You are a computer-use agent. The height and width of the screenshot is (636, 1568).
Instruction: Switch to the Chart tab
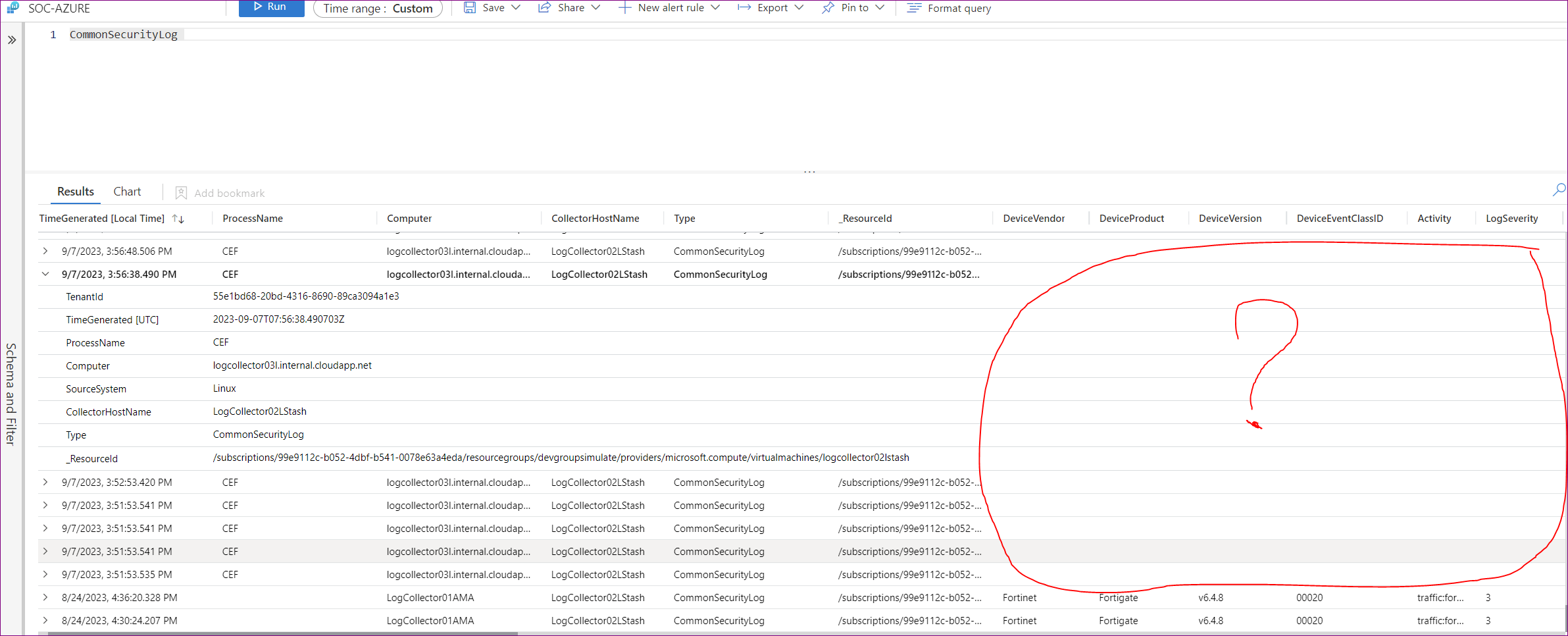click(127, 192)
